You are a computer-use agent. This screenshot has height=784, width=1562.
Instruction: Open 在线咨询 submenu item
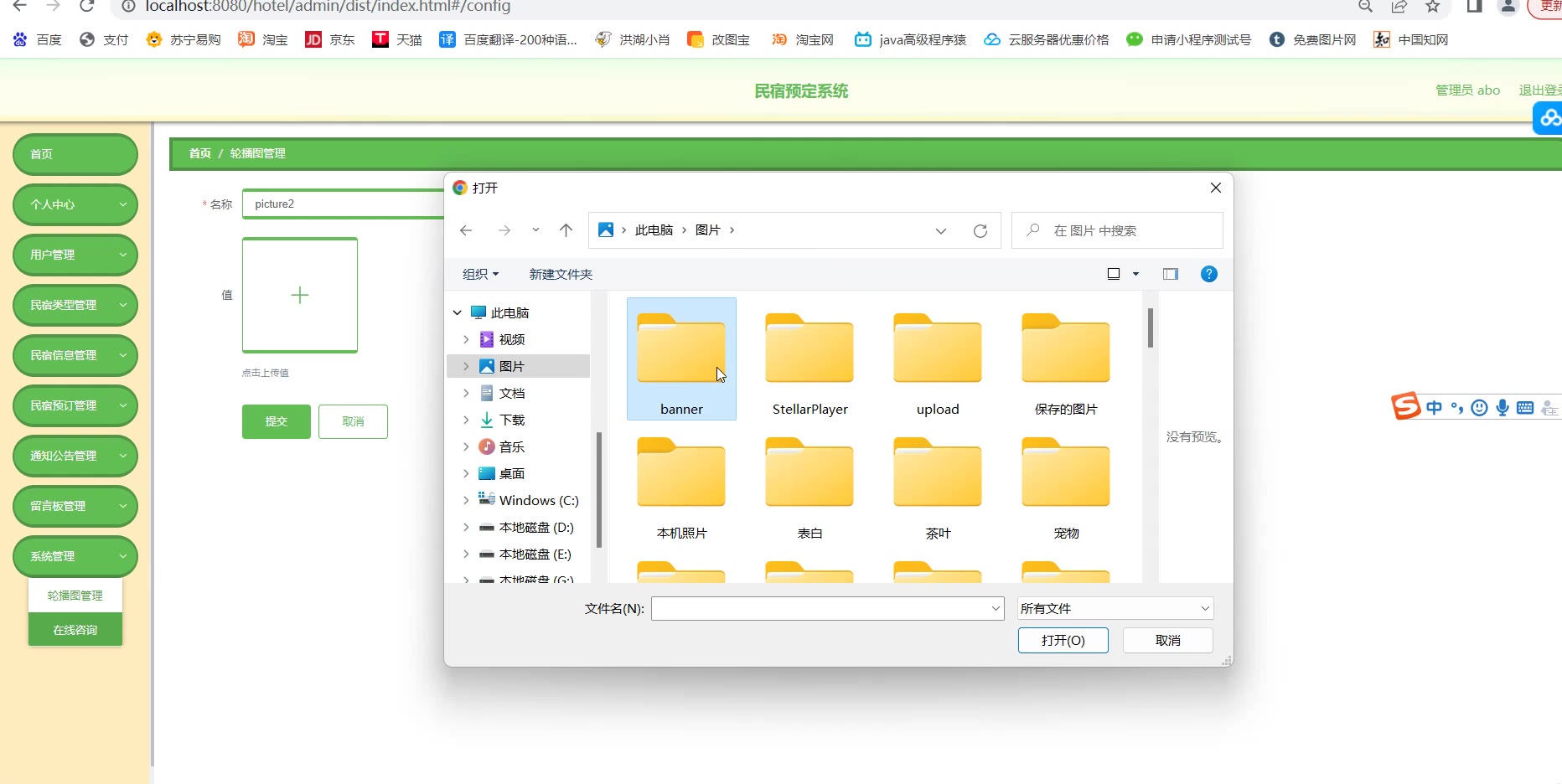pyautogui.click(x=75, y=630)
